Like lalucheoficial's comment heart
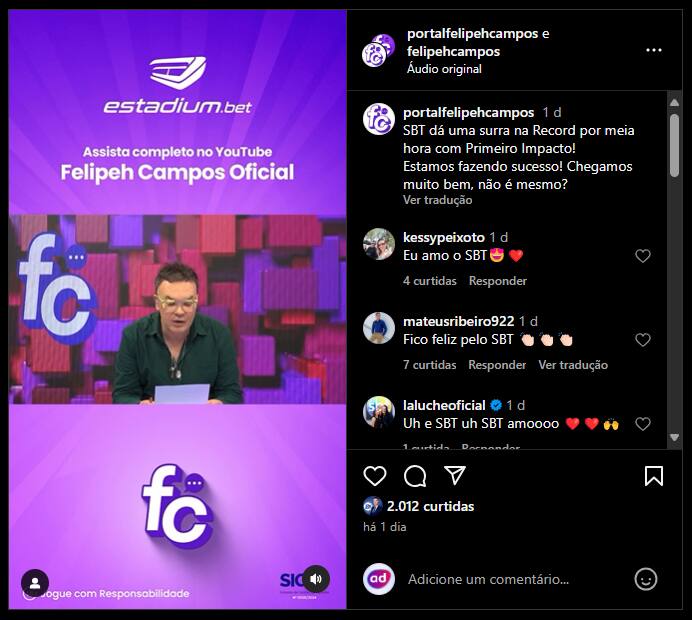This screenshot has width=692, height=620. pyautogui.click(x=643, y=424)
